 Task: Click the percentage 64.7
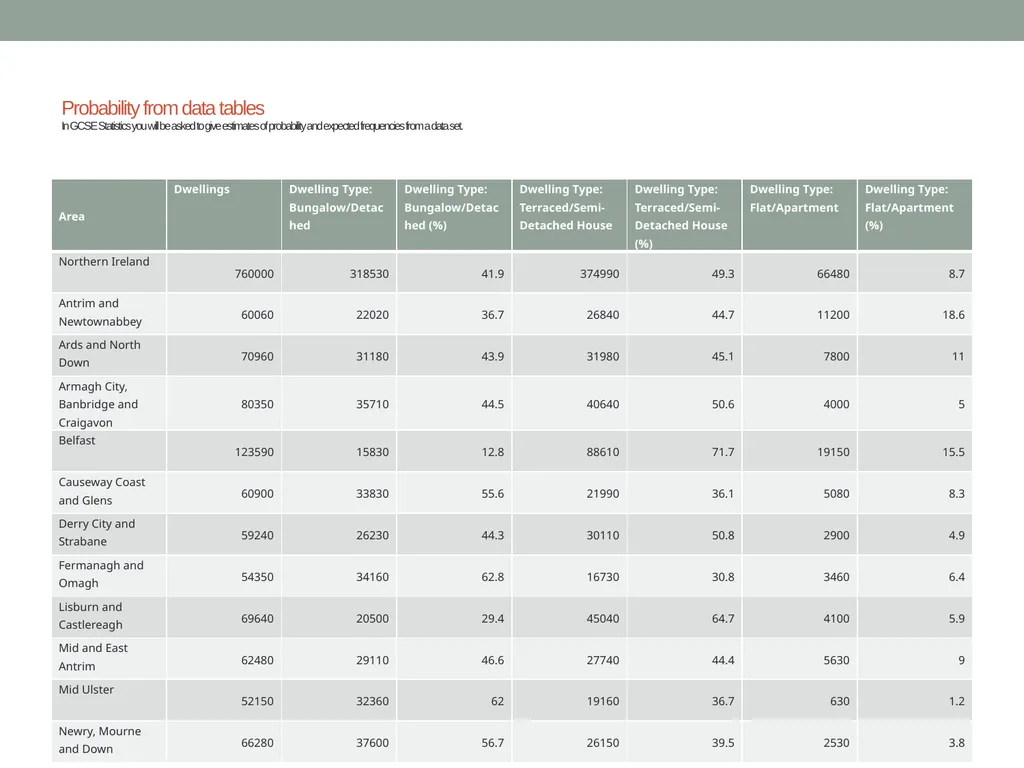click(x=723, y=618)
